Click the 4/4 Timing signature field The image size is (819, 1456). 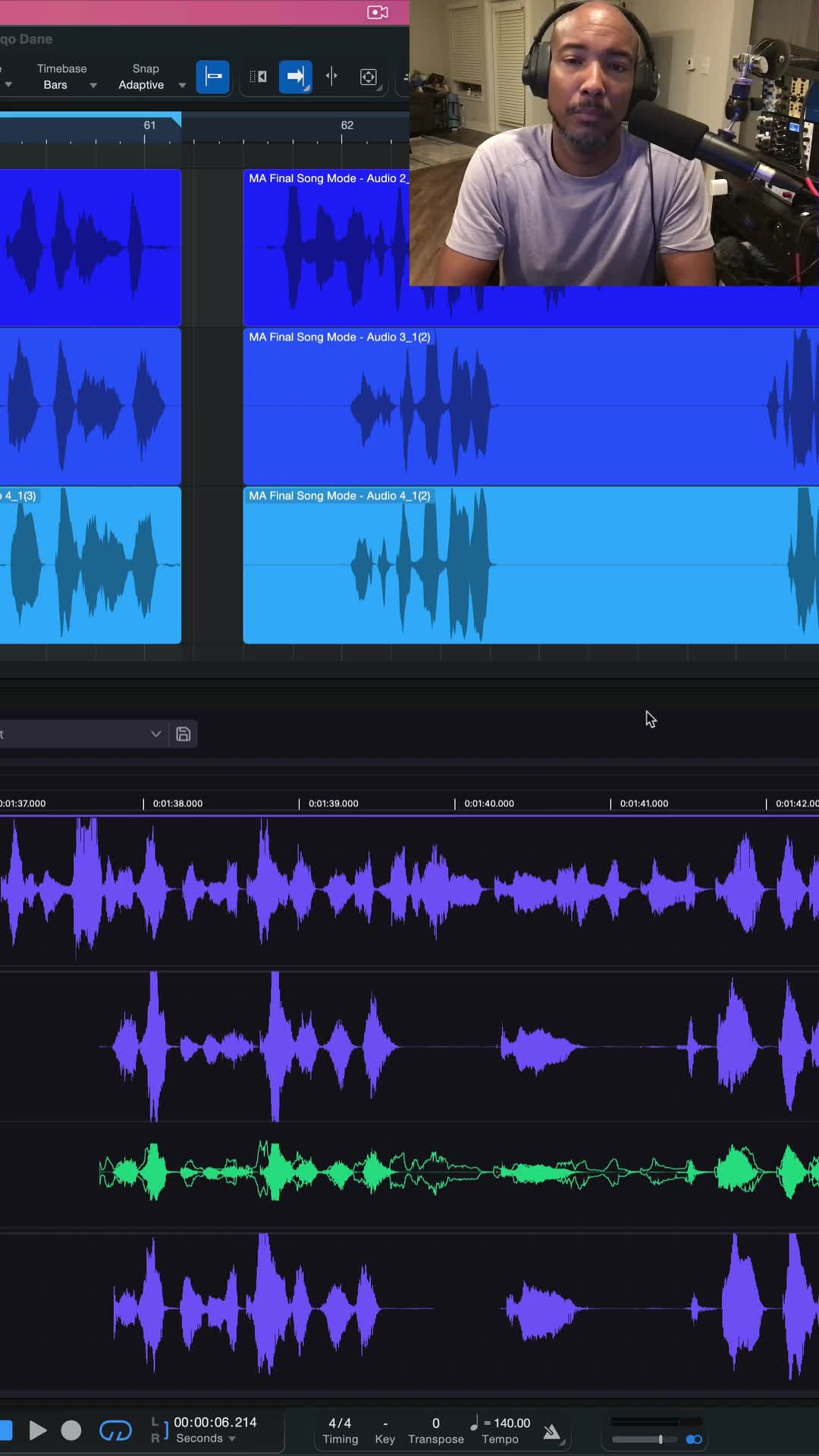pyautogui.click(x=340, y=1431)
